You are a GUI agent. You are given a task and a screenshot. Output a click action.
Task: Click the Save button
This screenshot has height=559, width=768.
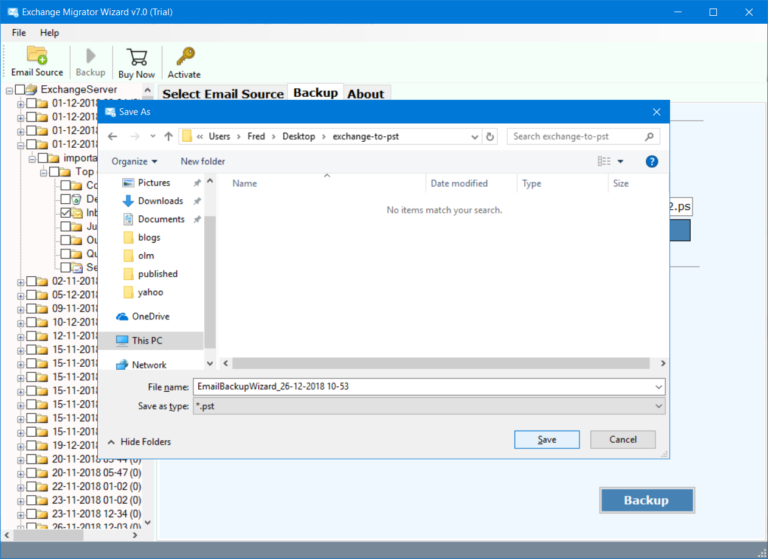[x=547, y=439]
